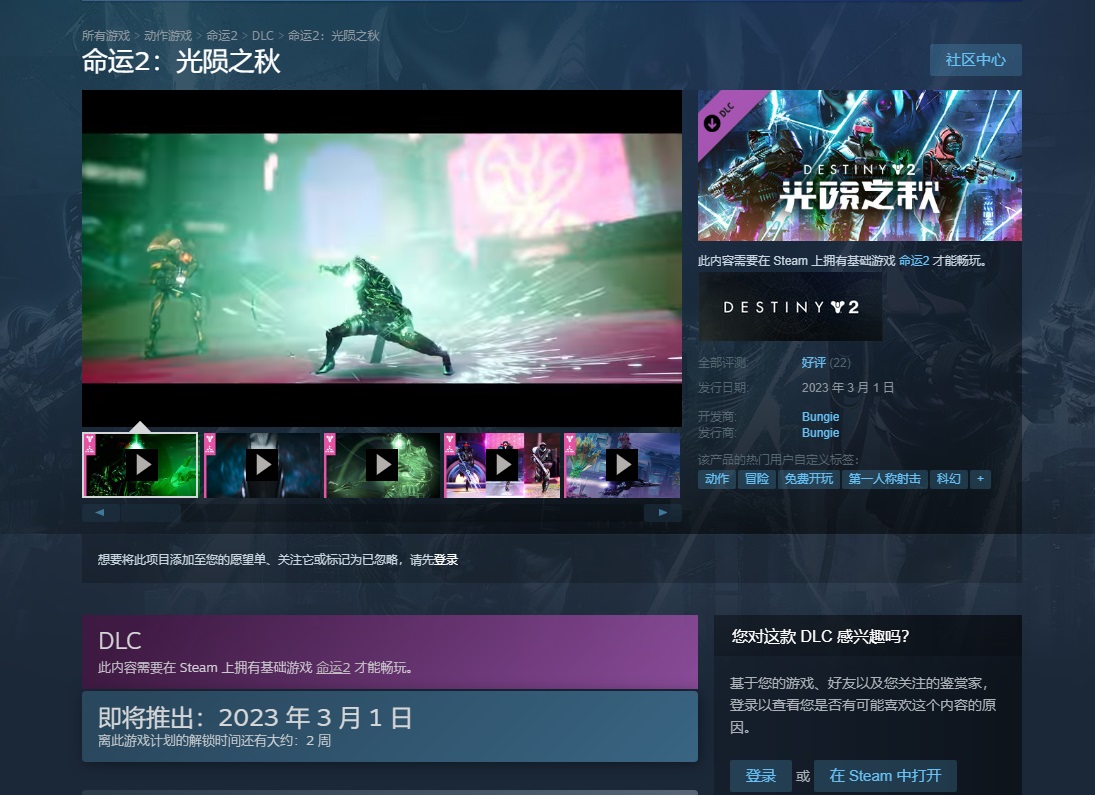Open publisher Bungie link
This screenshot has width=1095, height=795.
tap(821, 432)
